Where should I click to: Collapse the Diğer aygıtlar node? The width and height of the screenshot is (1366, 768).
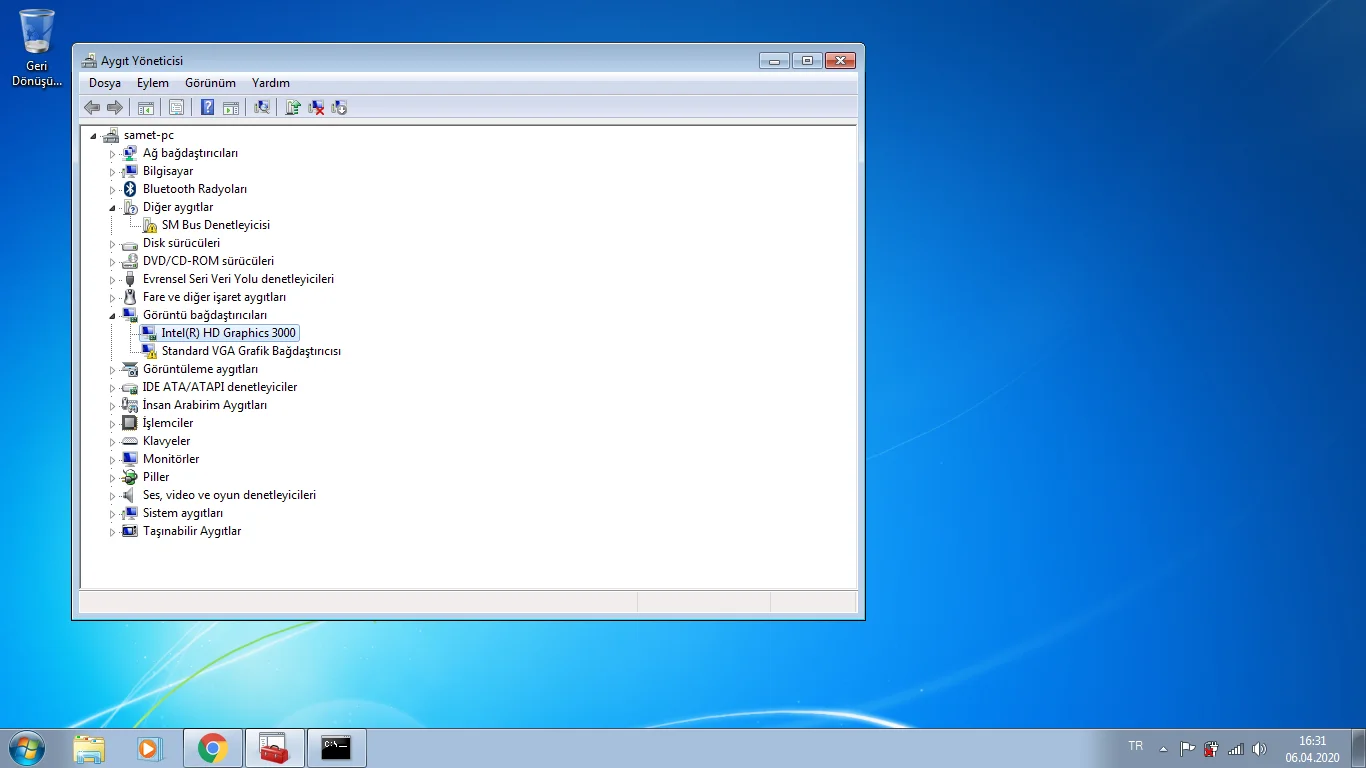pyautogui.click(x=113, y=208)
